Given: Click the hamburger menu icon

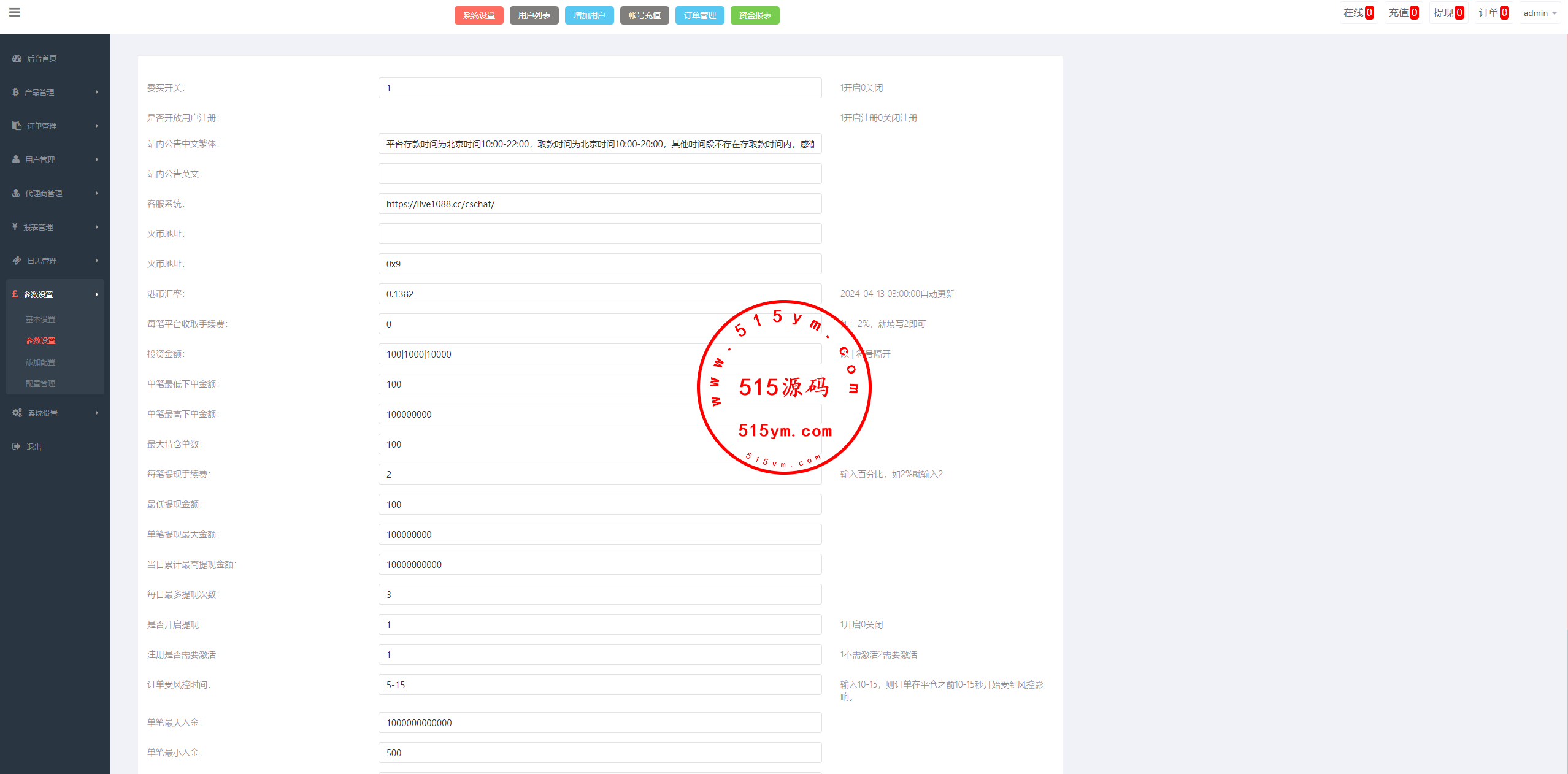Looking at the screenshot, I should [x=15, y=12].
